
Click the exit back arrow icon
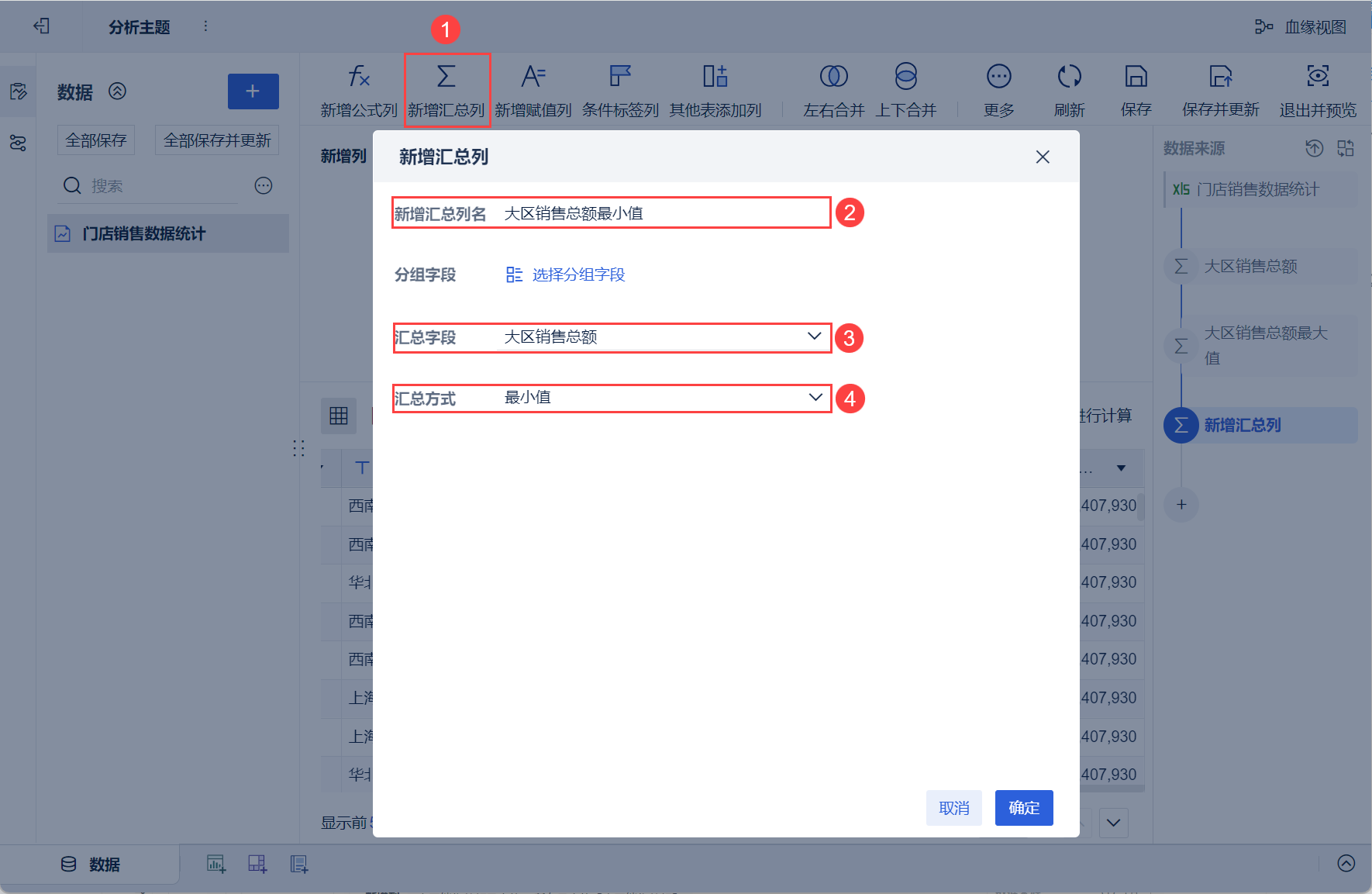pyautogui.click(x=42, y=26)
